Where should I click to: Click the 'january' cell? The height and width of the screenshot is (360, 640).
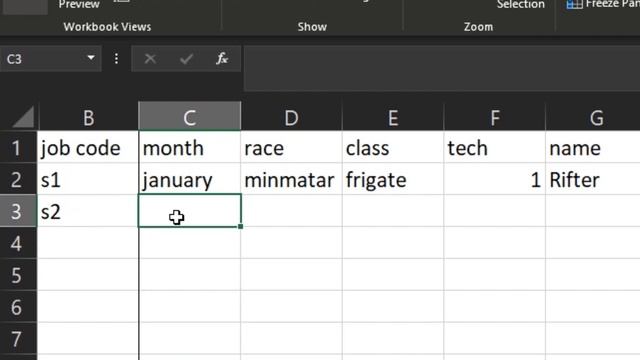click(x=190, y=179)
